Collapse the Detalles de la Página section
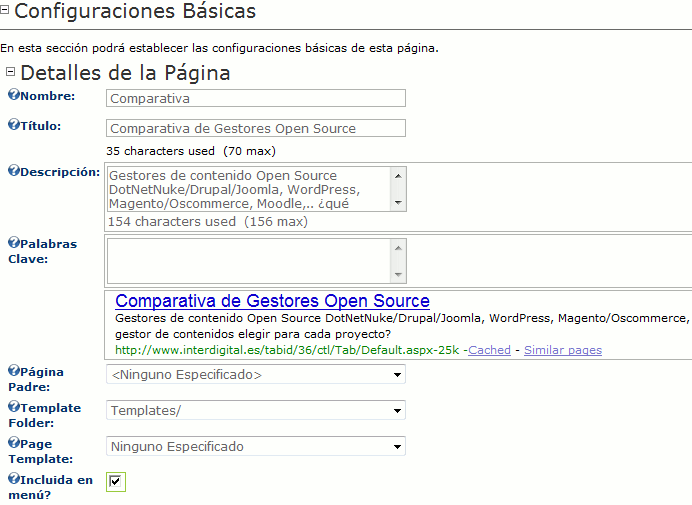Screen dimensions: 692x505 click(11, 72)
